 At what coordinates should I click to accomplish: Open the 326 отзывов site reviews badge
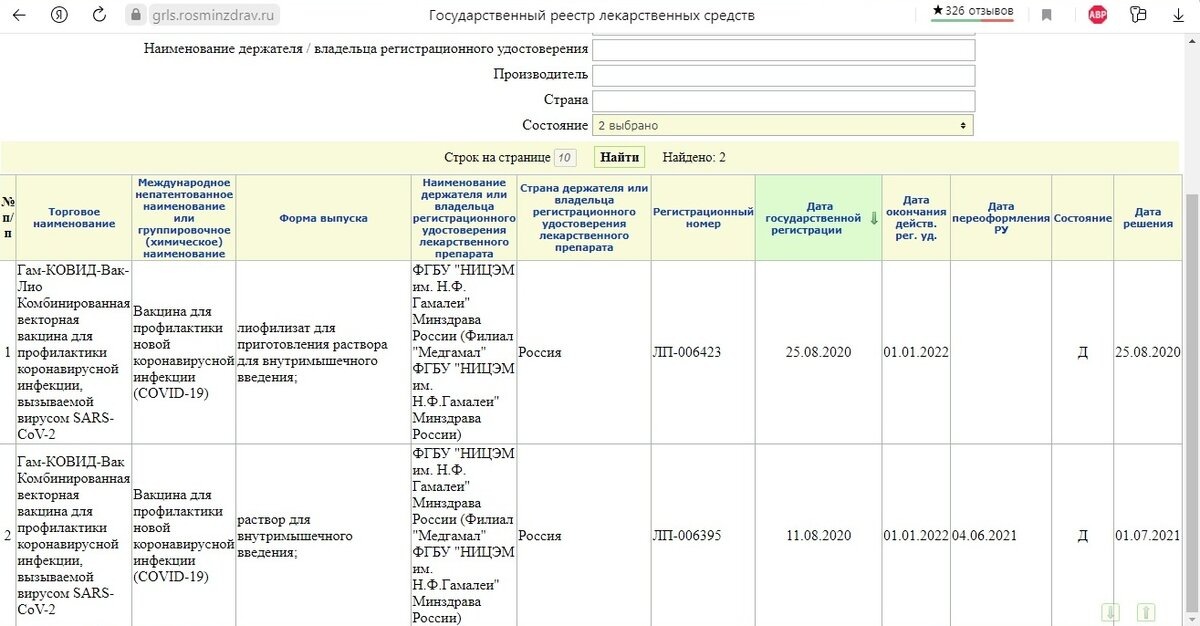[x=973, y=11]
